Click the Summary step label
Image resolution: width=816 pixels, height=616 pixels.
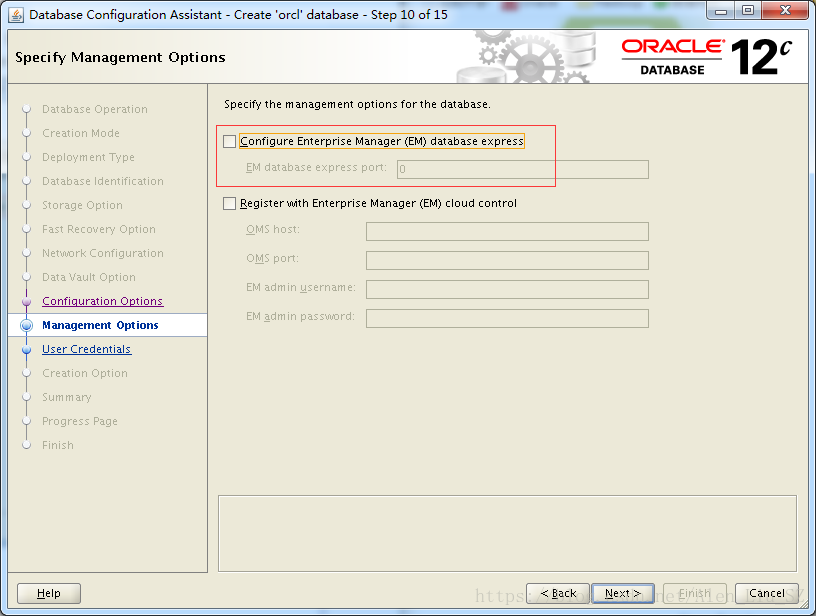[67, 397]
